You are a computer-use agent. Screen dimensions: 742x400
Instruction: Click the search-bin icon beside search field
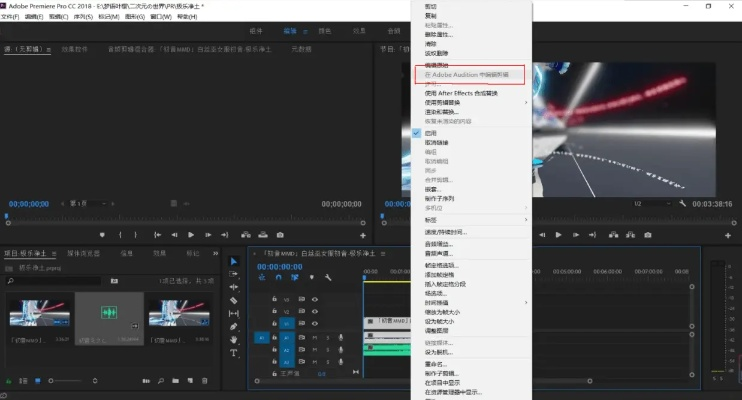114,281
